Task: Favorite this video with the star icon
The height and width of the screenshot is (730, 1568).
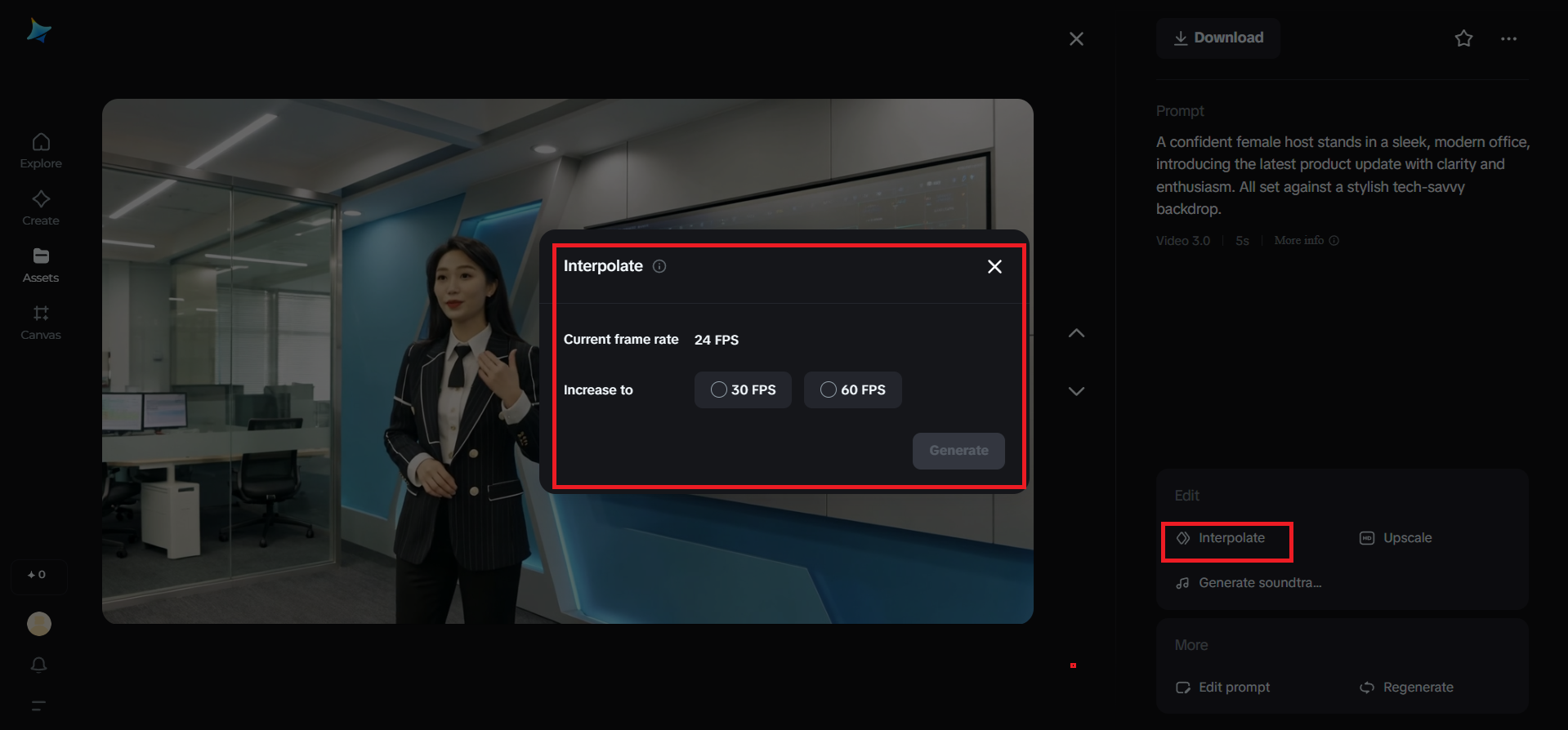Action: 1463,38
